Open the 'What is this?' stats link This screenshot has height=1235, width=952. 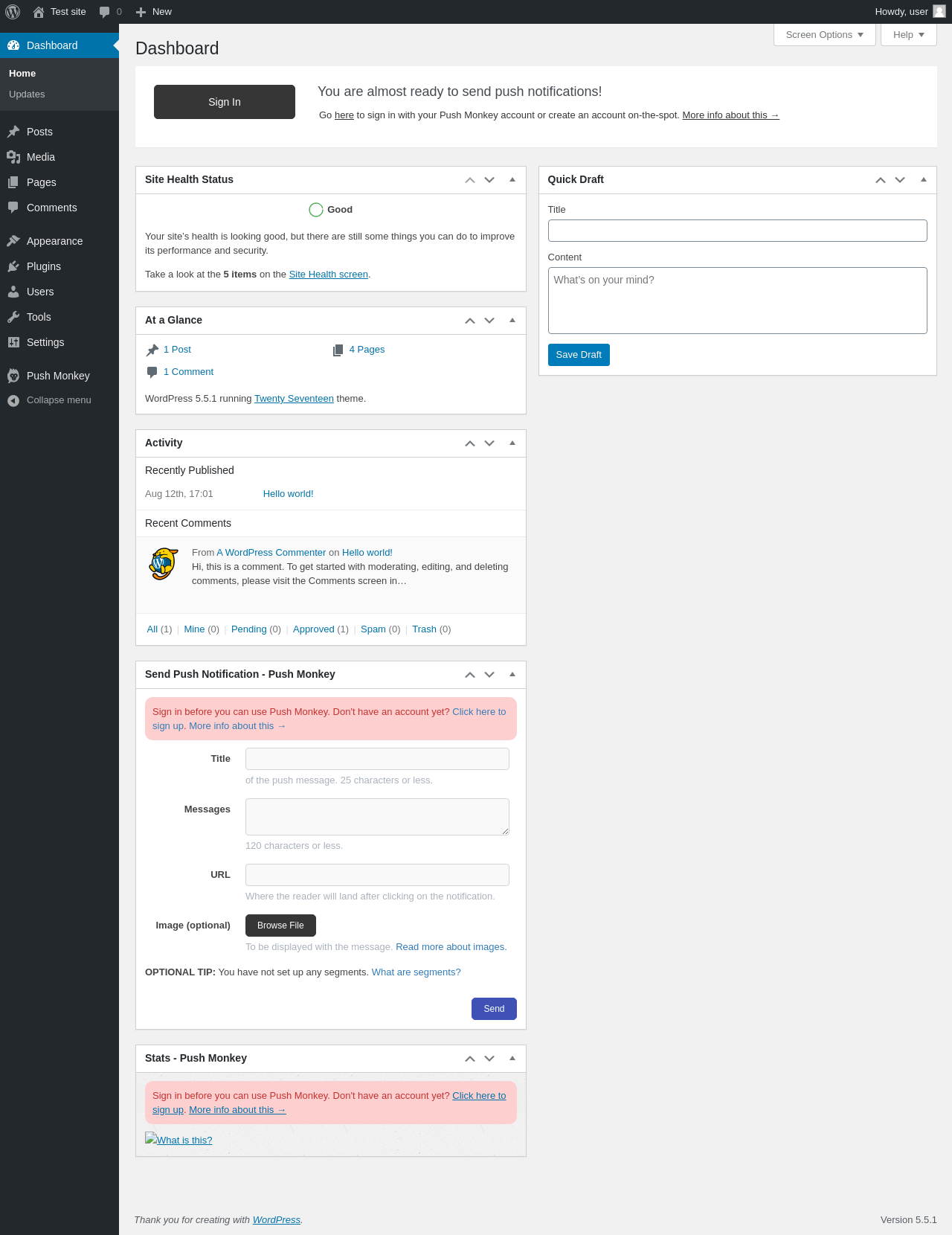pos(178,1140)
